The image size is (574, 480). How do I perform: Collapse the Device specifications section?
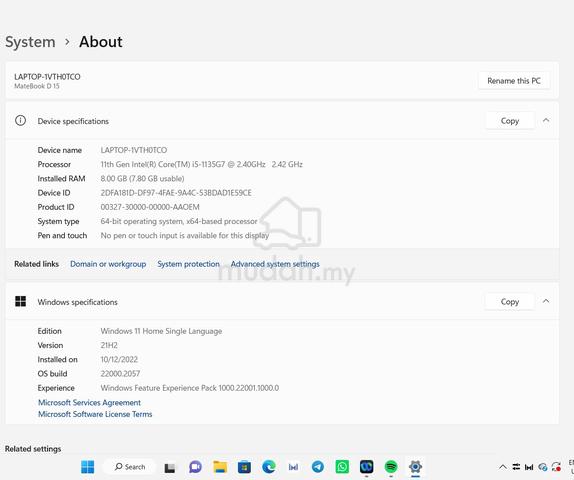point(546,120)
